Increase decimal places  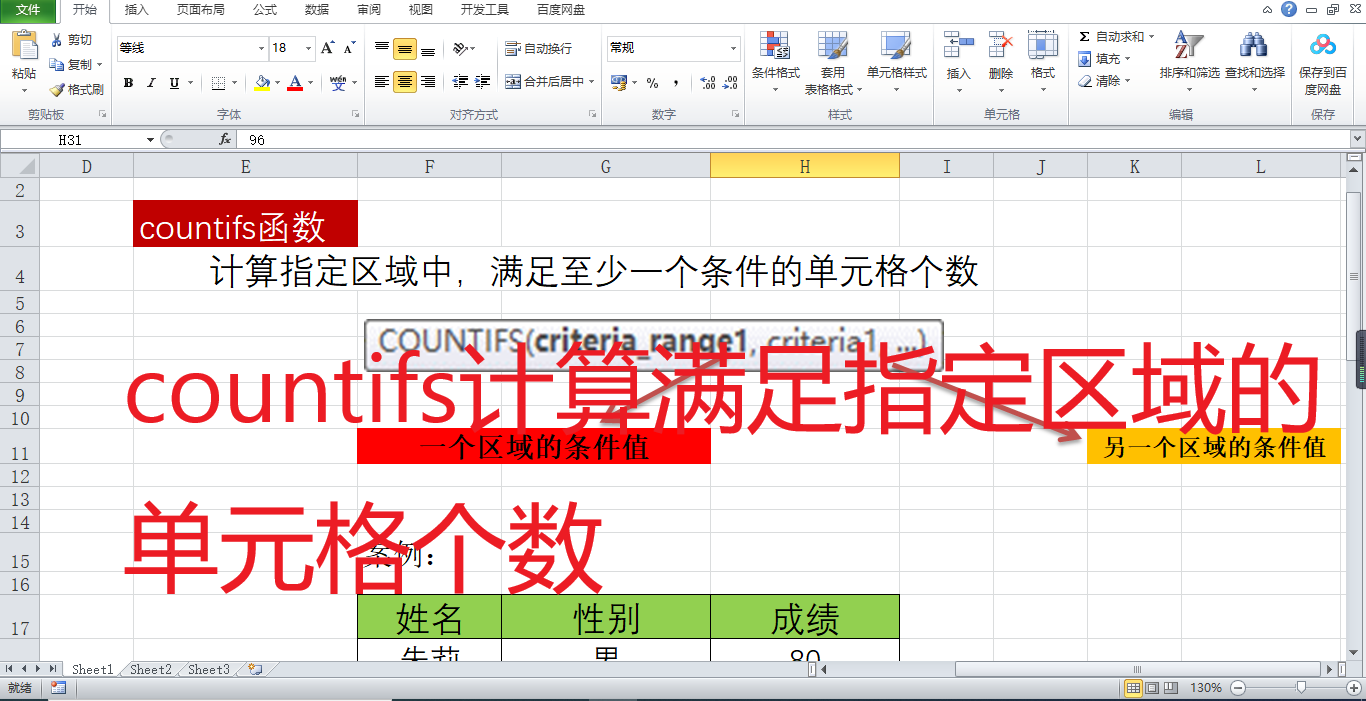[x=708, y=83]
